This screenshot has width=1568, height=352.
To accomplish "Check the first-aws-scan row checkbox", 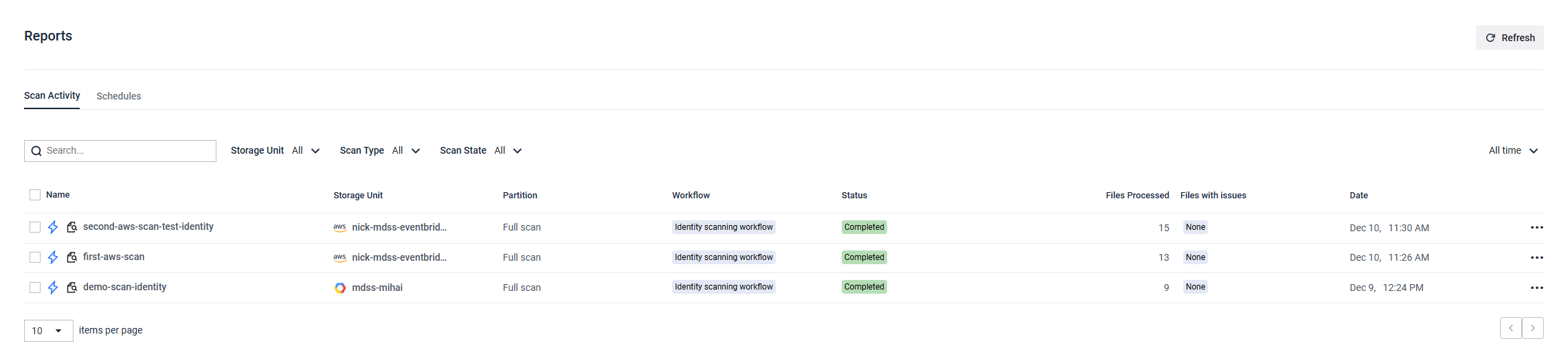I will pyautogui.click(x=35, y=257).
